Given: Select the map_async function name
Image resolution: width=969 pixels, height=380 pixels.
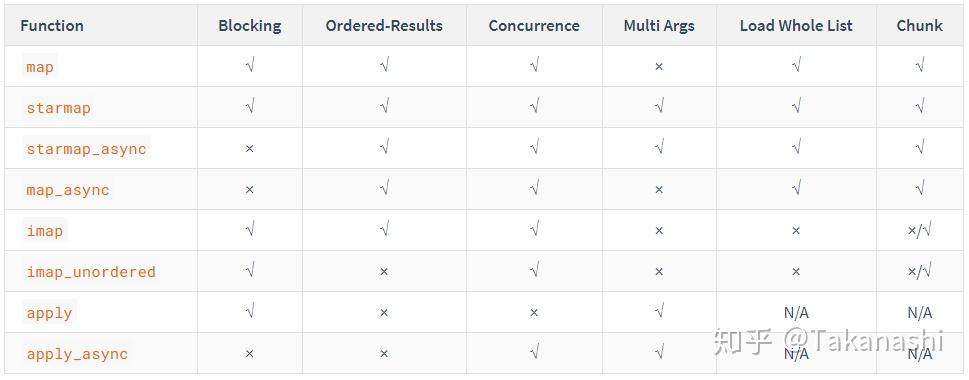Looking at the screenshot, I should point(68,190).
